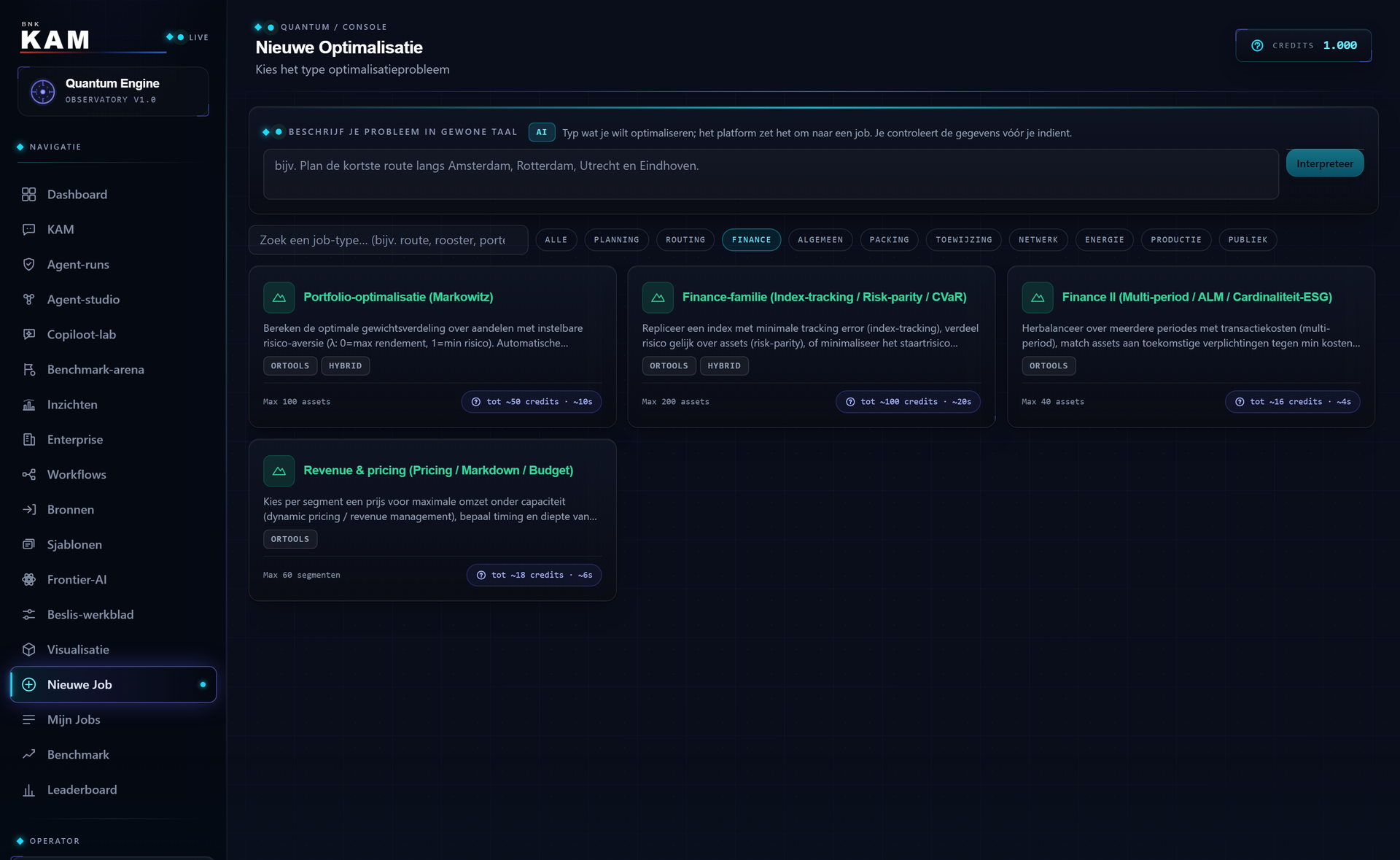Open the Dashboard grid icon
Viewport: 1400px width, 860px height.
pyautogui.click(x=28, y=194)
